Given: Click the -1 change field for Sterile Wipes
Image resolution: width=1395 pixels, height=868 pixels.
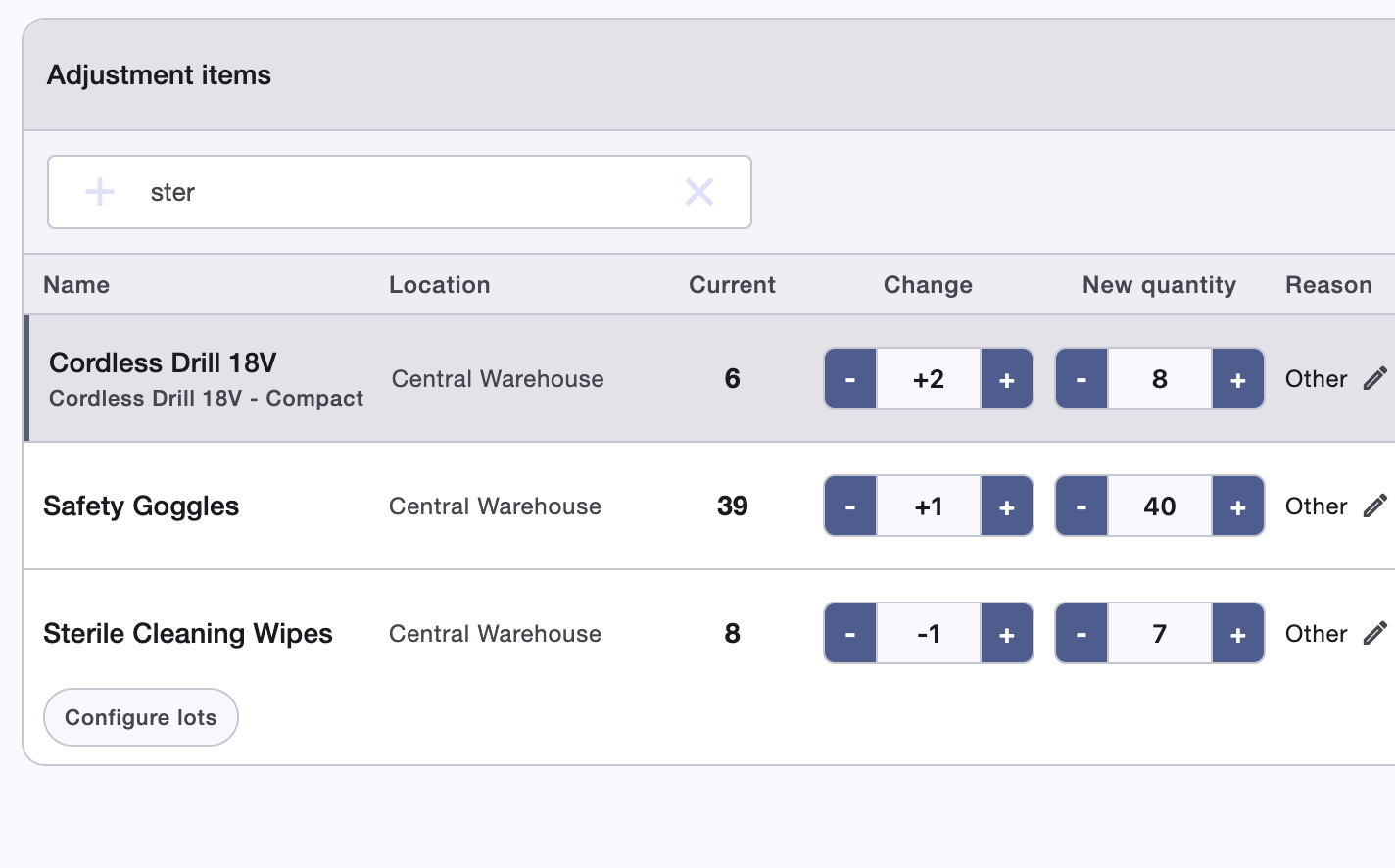Looking at the screenshot, I should pyautogui.click(x=929, y=634).
